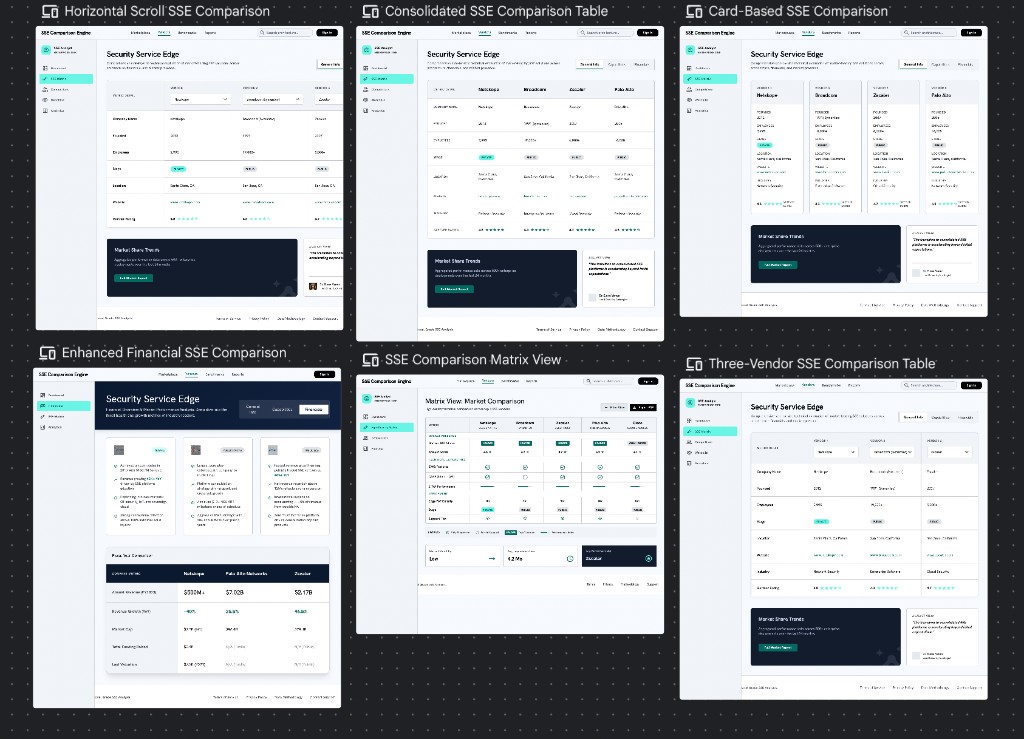Image resolution: width=1024 pixels, height=739 pixels.
Task: Select white Financials tab in Enhanced Financial frame
Action: pyautogui.click(x=313, y=409)
